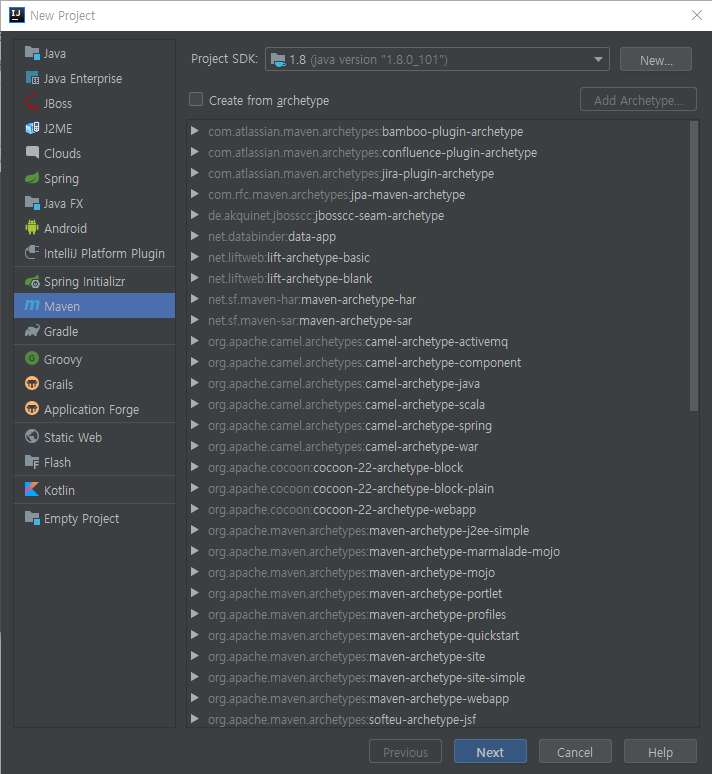Viewport: 712px width, 774px height.
Task: Expand confluence-plugin-archetype node
Action: (195, 152)
